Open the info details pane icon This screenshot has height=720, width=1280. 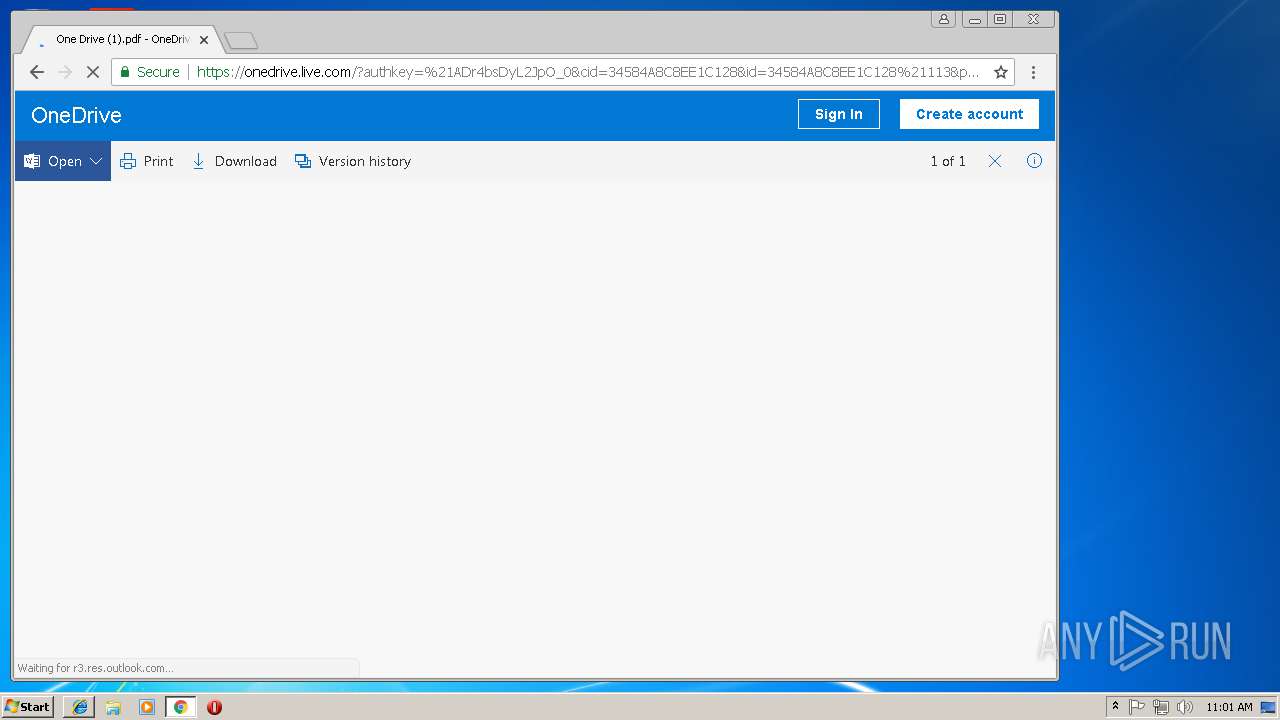[1034, 160]
